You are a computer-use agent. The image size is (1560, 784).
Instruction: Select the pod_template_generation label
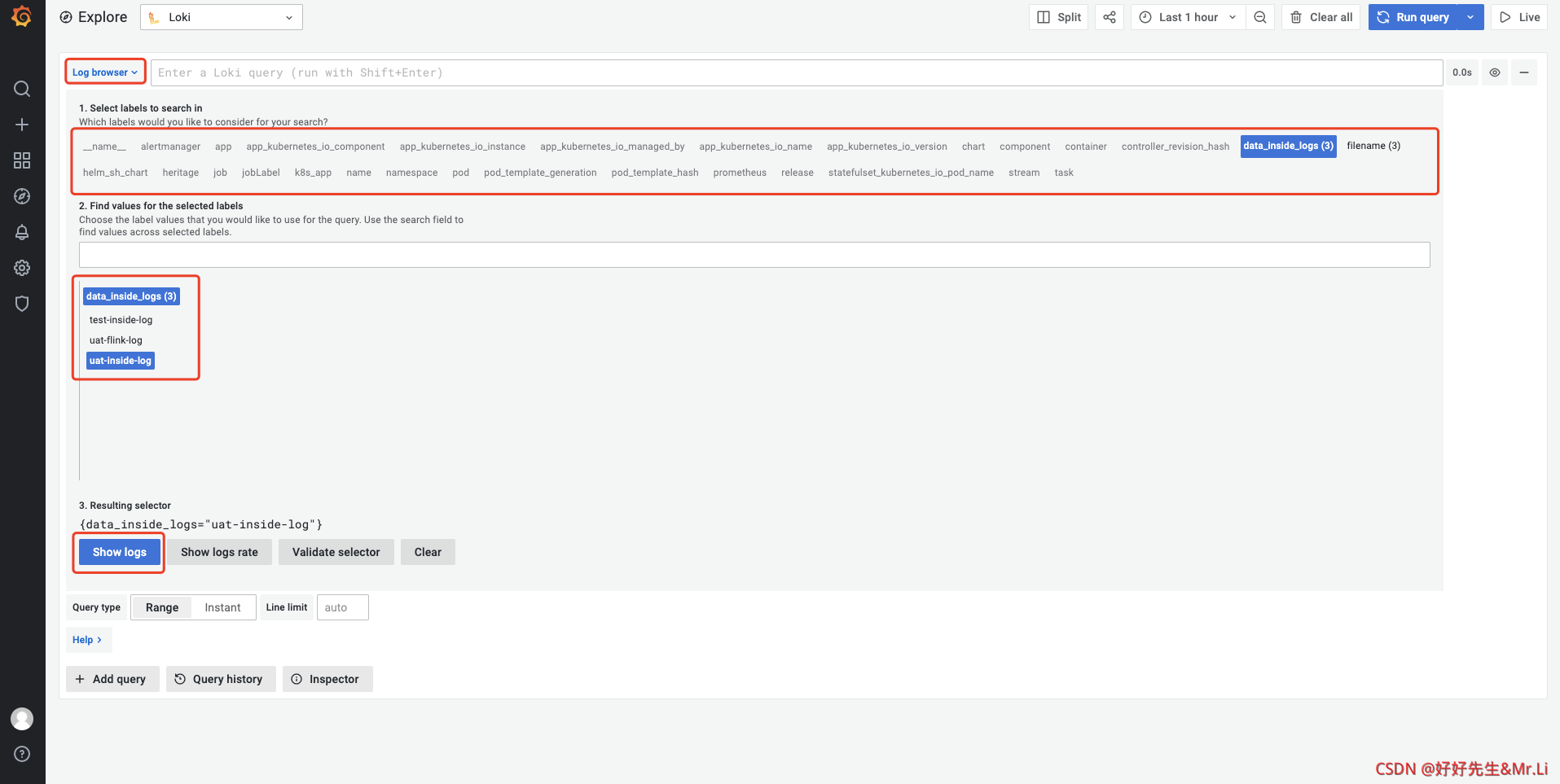(540, 173)
